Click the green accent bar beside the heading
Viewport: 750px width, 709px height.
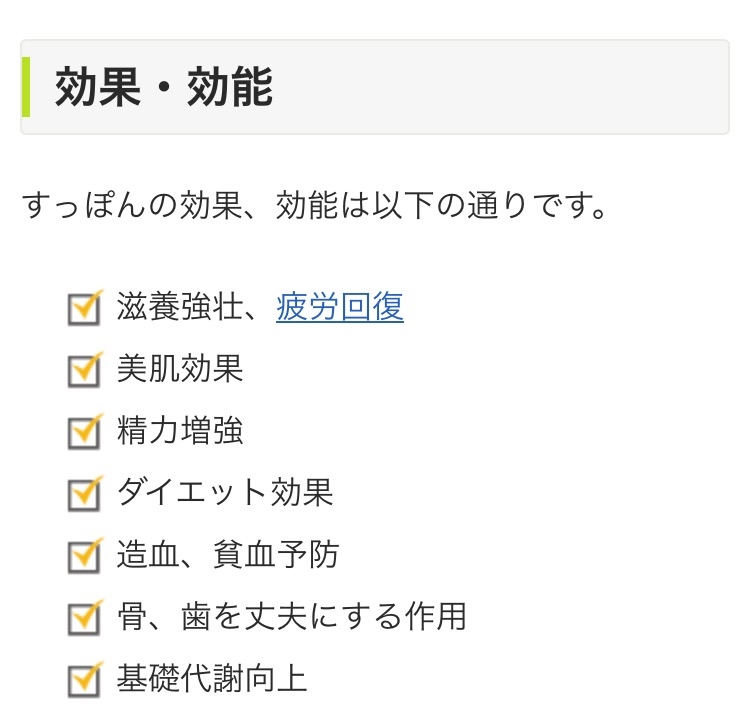26,87
